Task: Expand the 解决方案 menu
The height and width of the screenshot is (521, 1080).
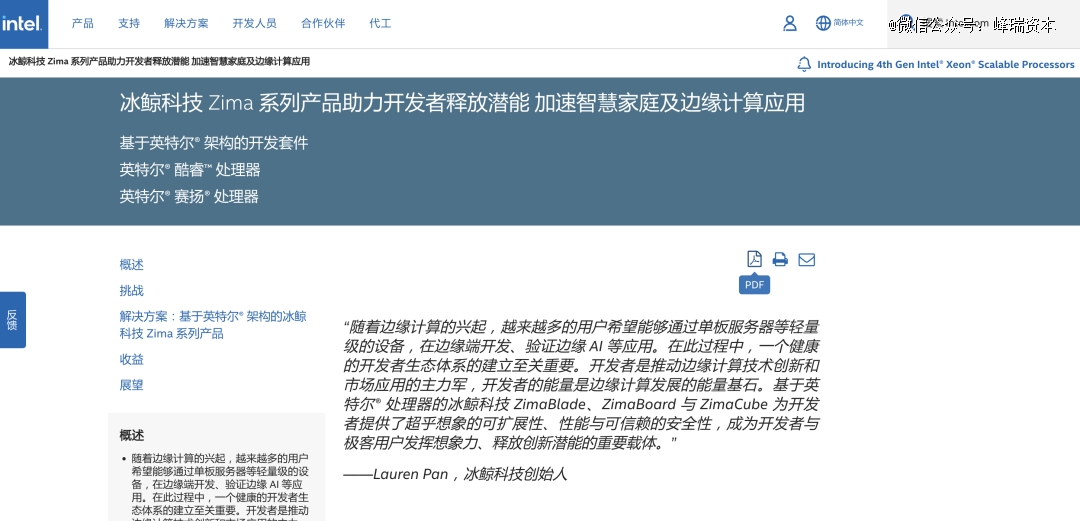Action: click(x=186, y=23)
